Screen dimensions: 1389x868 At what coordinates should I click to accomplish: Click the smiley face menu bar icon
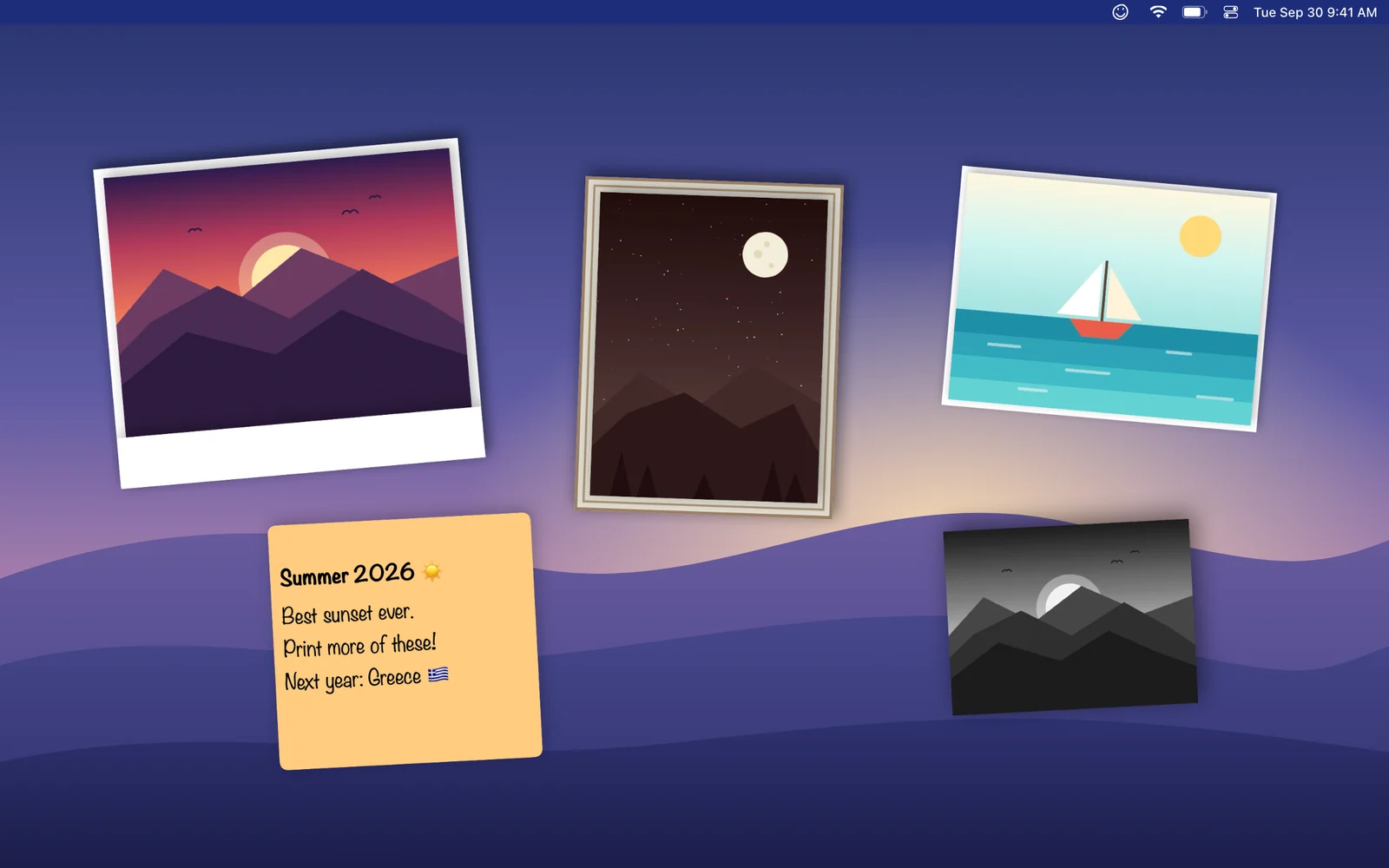1120,12
